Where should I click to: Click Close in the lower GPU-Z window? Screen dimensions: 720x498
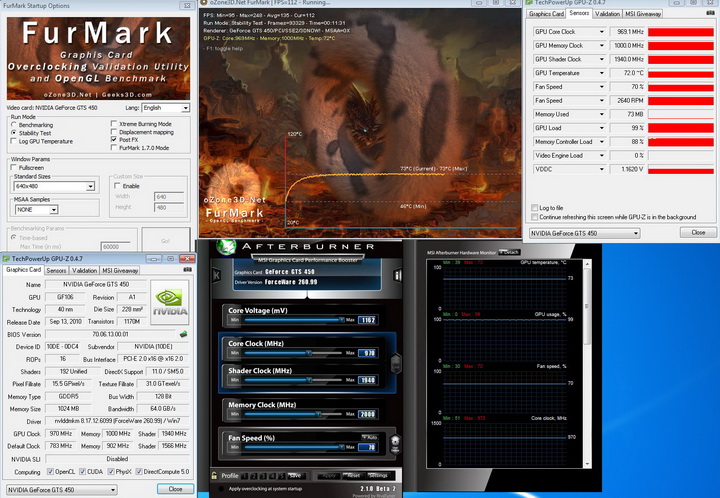[175, 489]
